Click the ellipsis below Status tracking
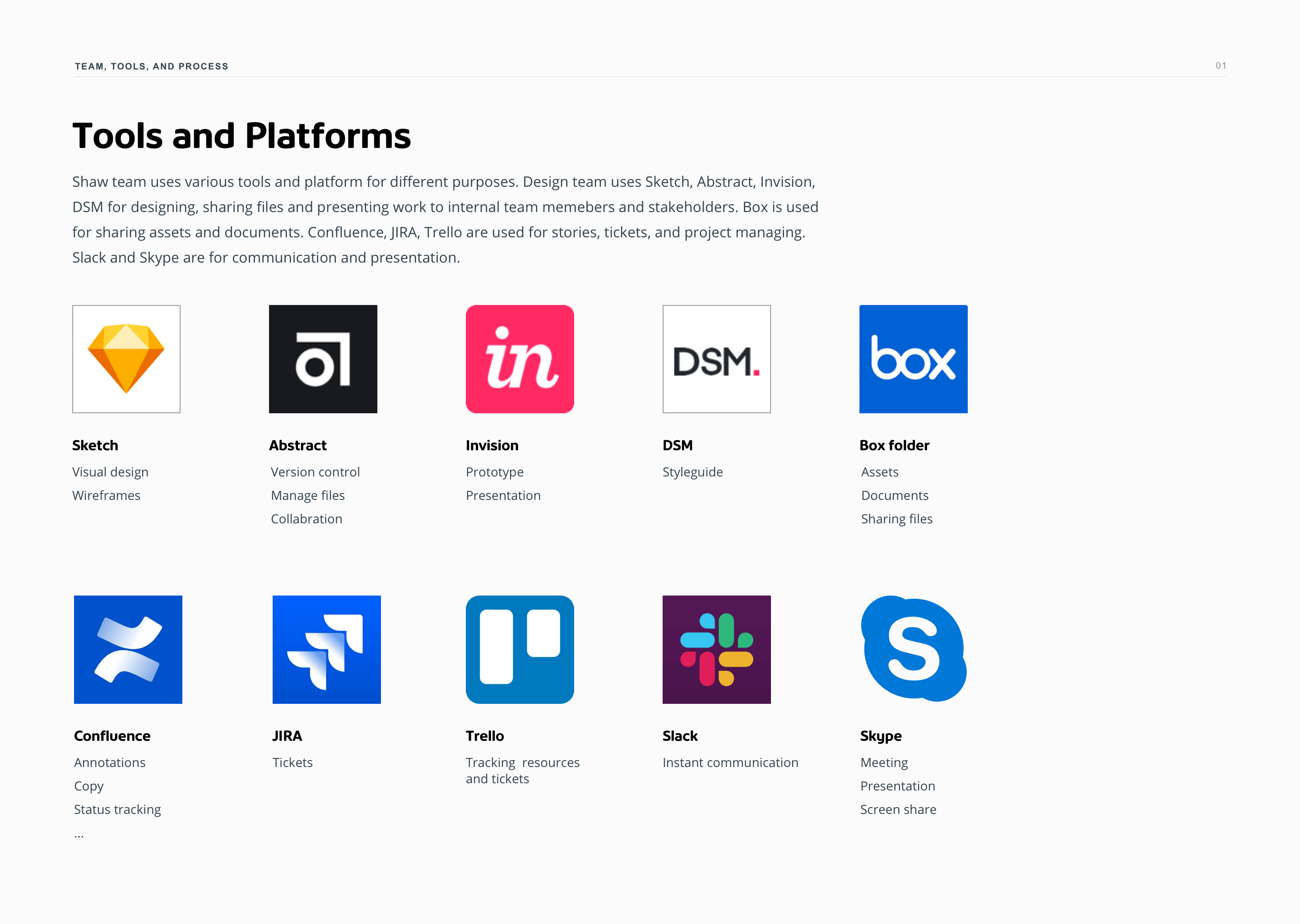 (79, 836)
